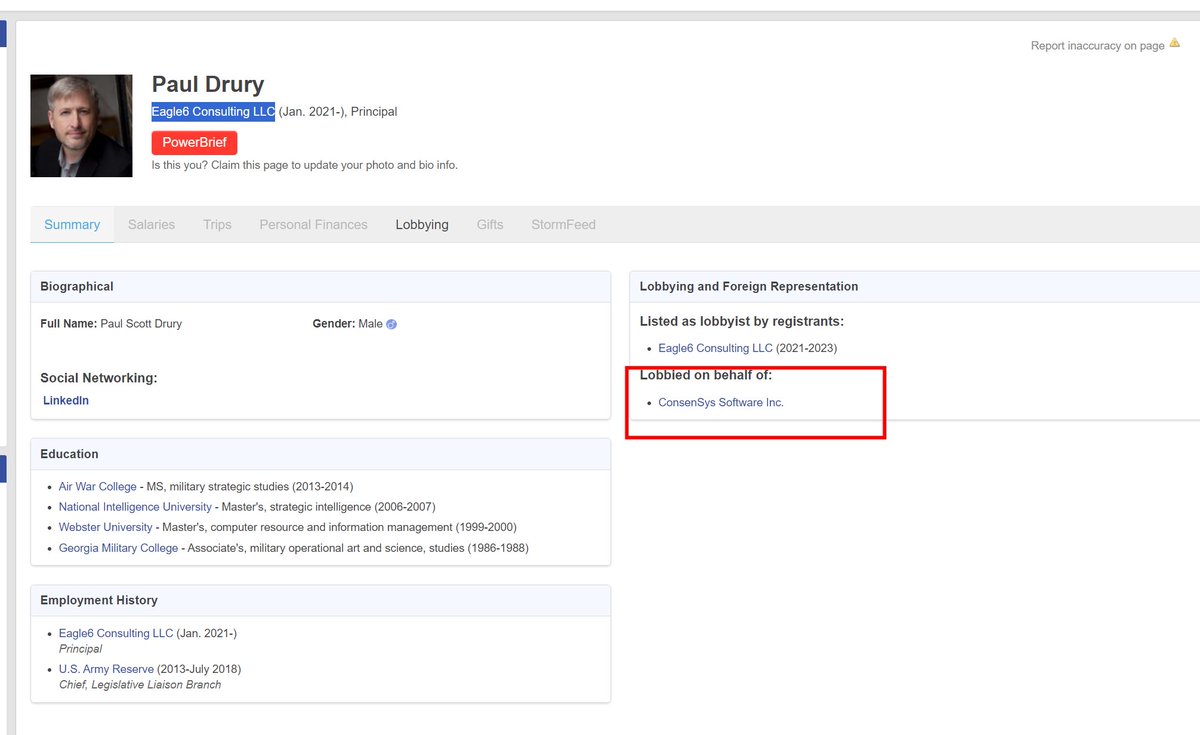Open the ConsenSys Software Inc. link
Image resolution: width=1200 pixels, height=735 pixels.
(x=721, y=403)
